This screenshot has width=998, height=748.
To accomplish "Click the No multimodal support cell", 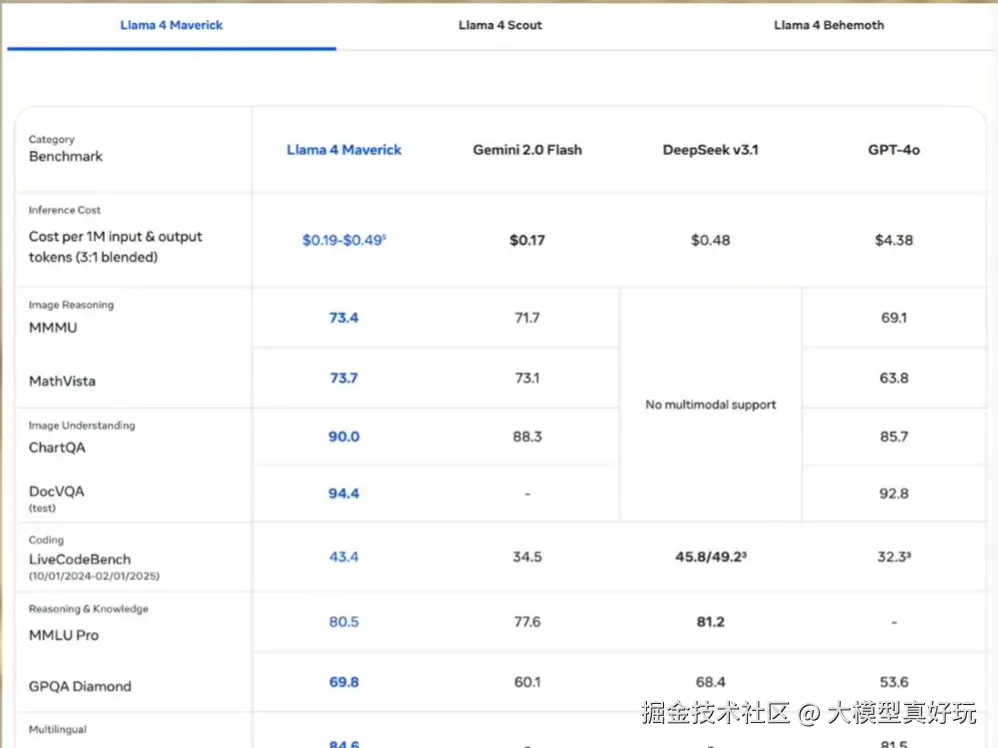I will click(710, 404).
